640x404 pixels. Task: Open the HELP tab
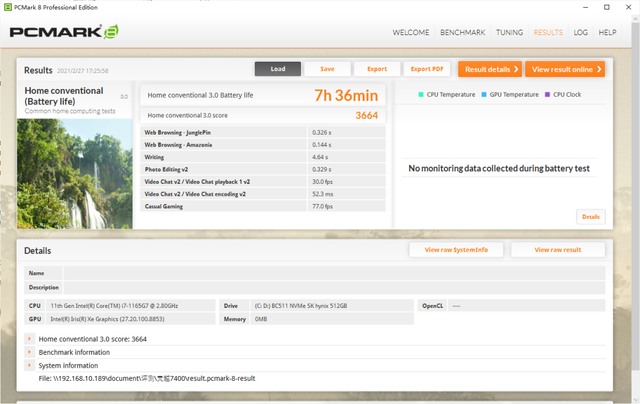coord(607,32)
